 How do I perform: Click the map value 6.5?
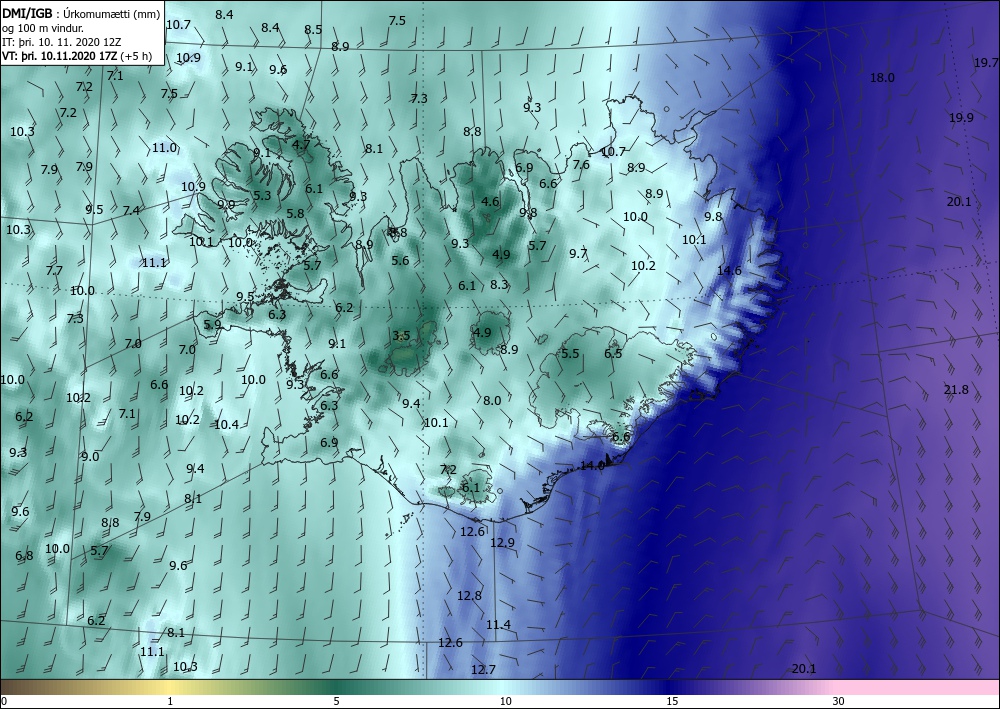pos(613,354)
